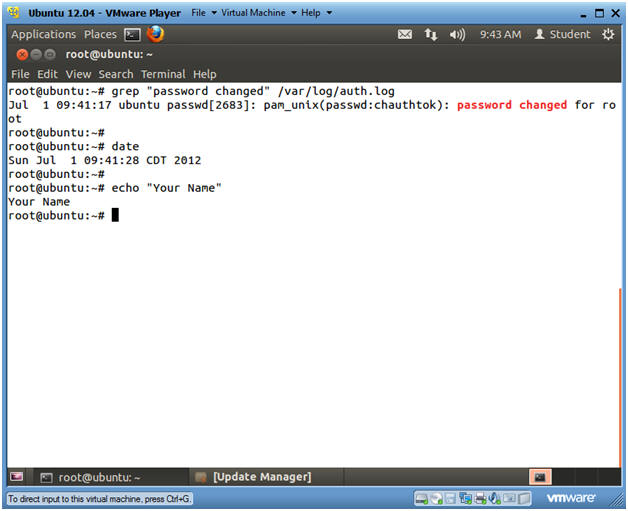The image size is (628, 511).
Task: Click show desktop icon in bottom panel
Action: point(17,477)
